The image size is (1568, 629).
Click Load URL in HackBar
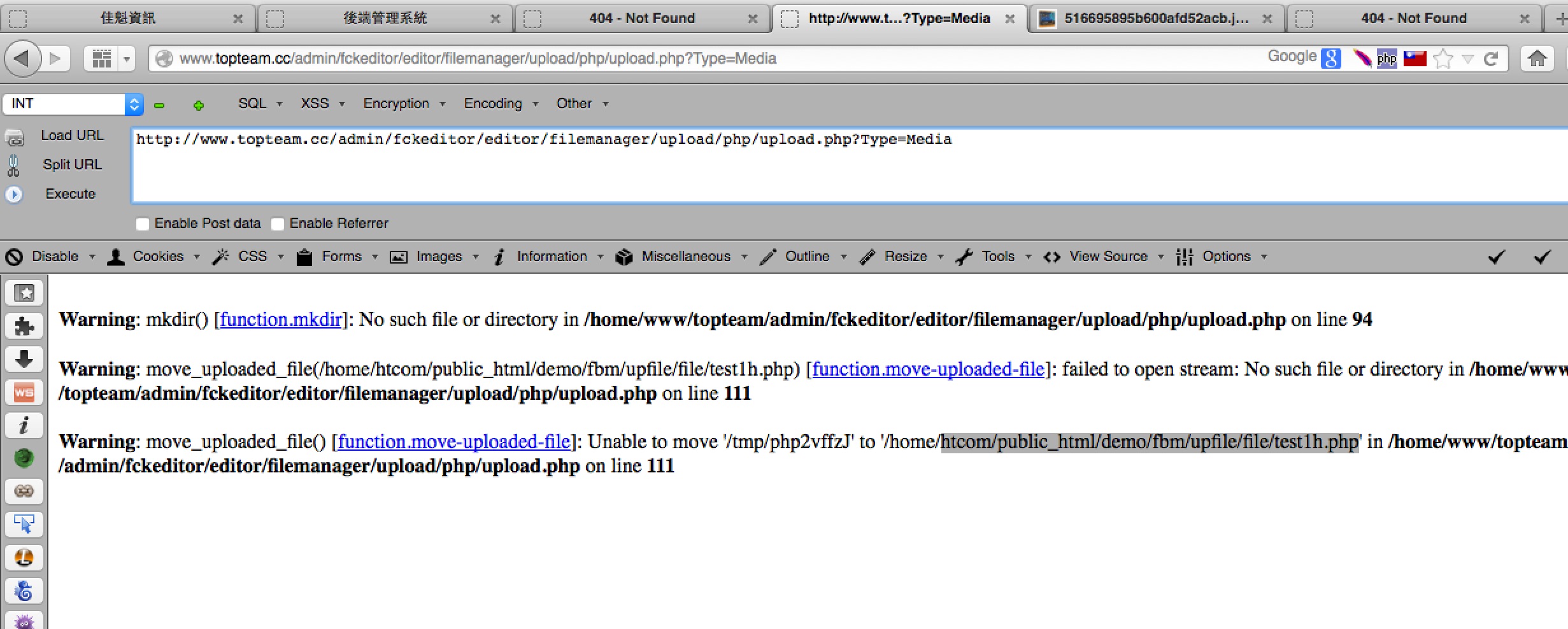coord(72,136)
